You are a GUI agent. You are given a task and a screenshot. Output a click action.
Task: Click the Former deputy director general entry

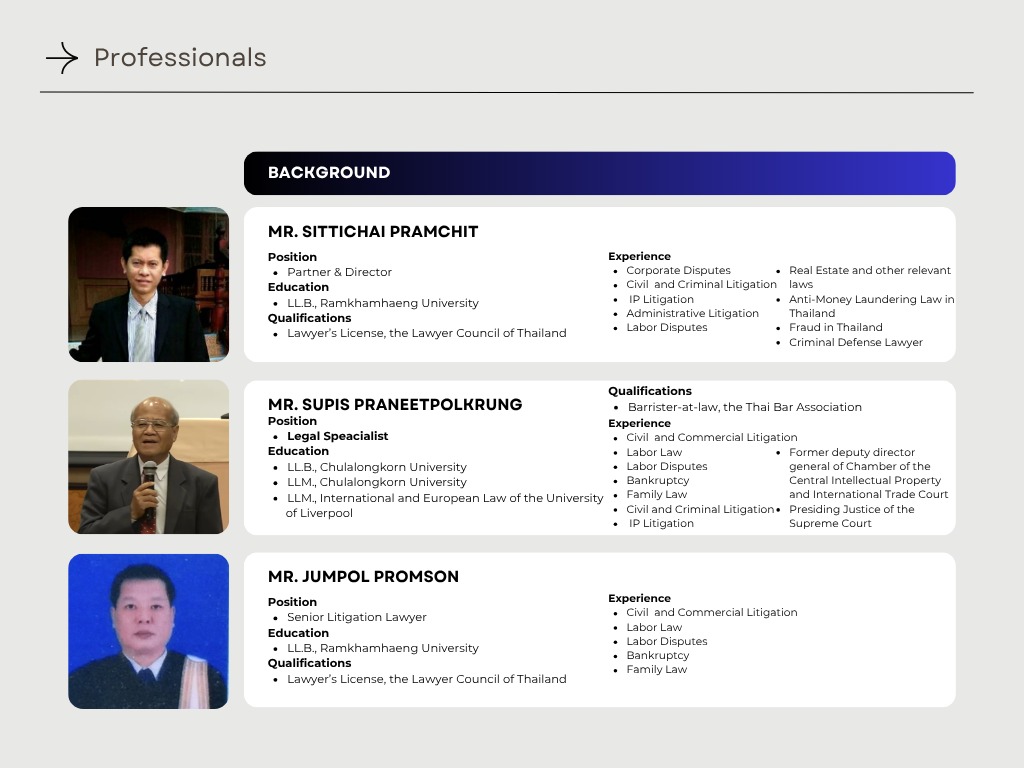click(x=868, y=473)
